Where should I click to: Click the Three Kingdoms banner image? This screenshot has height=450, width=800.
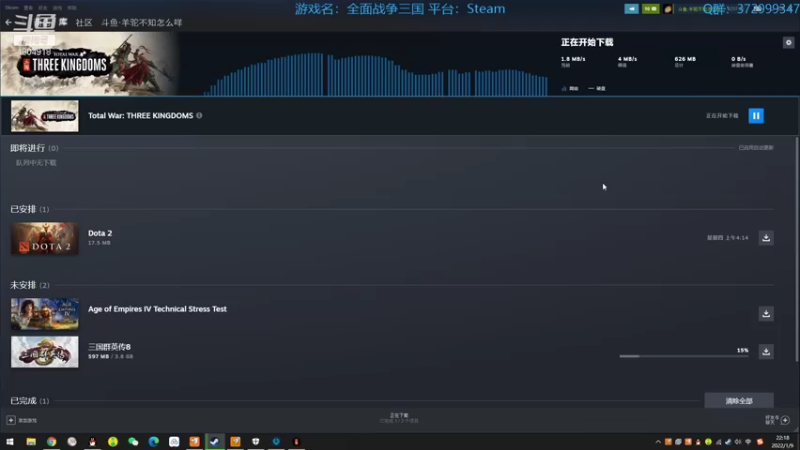coord(89,64)
